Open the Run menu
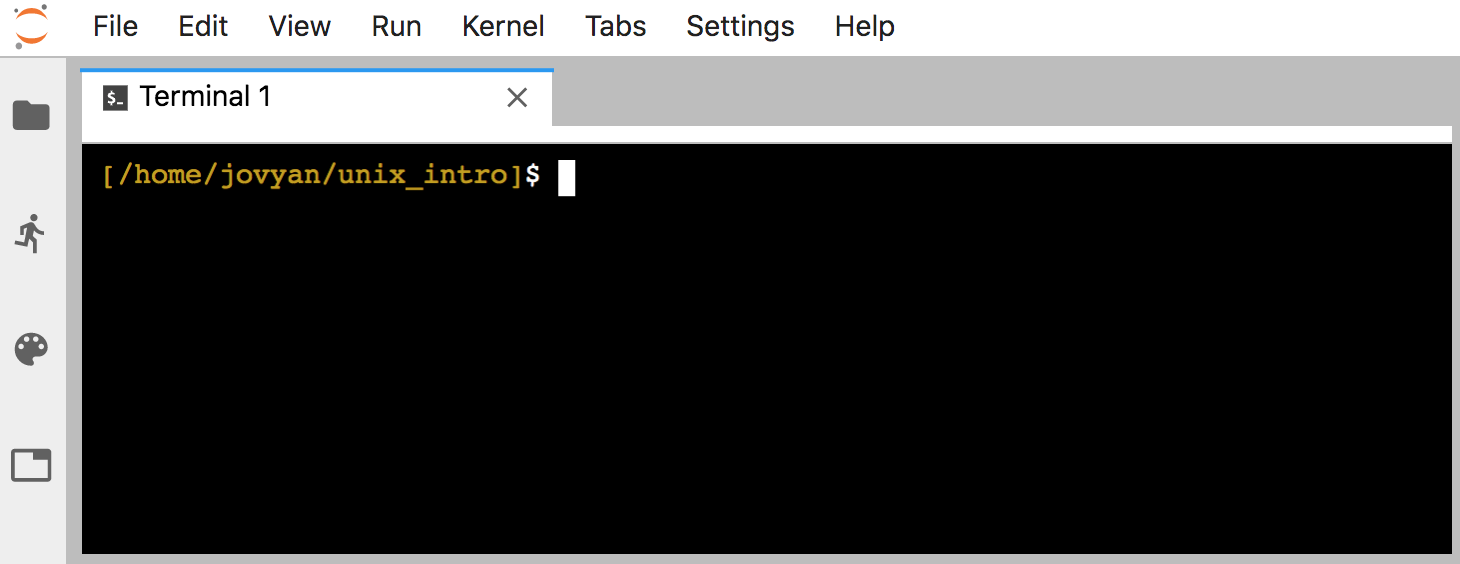Screen dimensions: 1460x564 396,26
